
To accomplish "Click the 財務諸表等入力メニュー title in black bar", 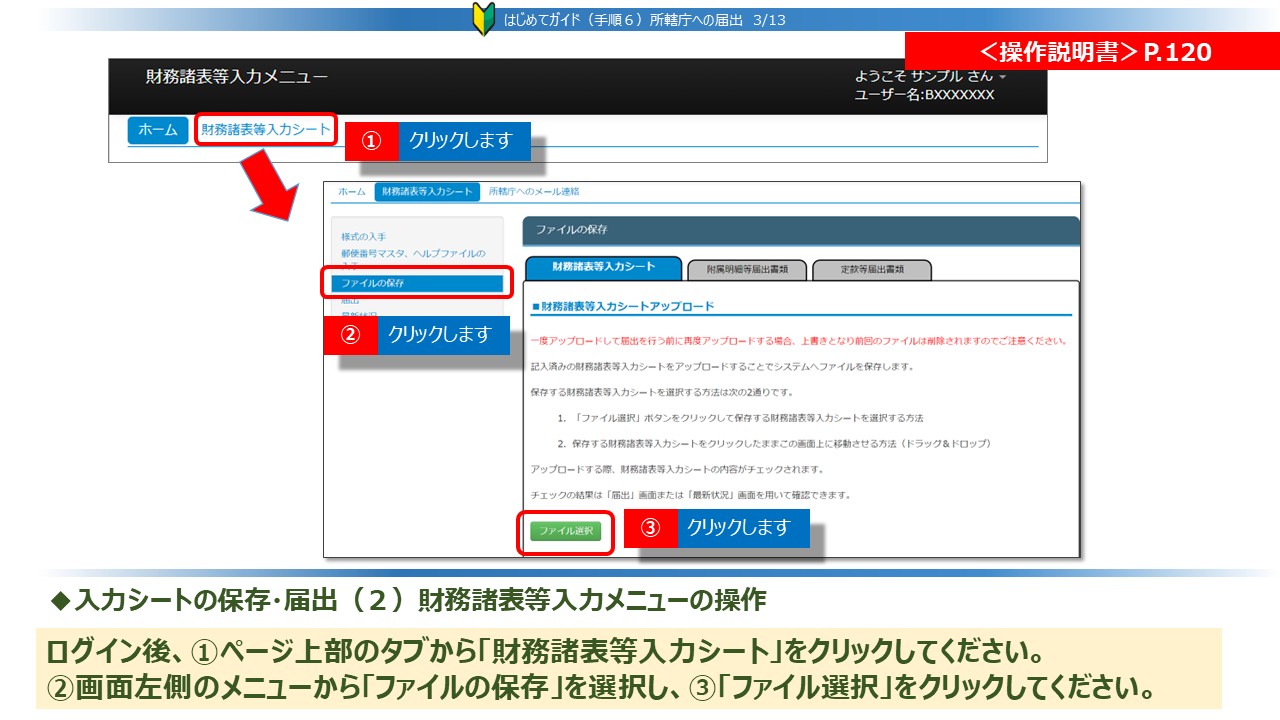I will [236, 77].
